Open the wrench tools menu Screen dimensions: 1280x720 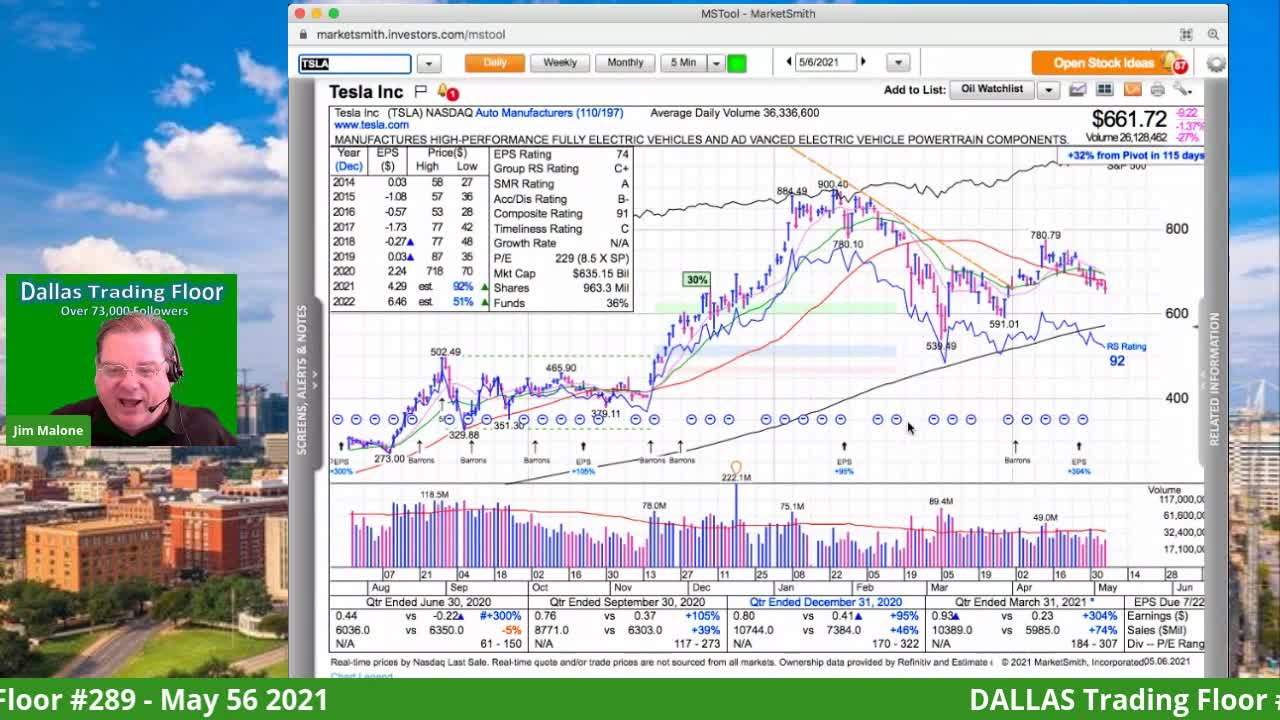click(1182, 90)
